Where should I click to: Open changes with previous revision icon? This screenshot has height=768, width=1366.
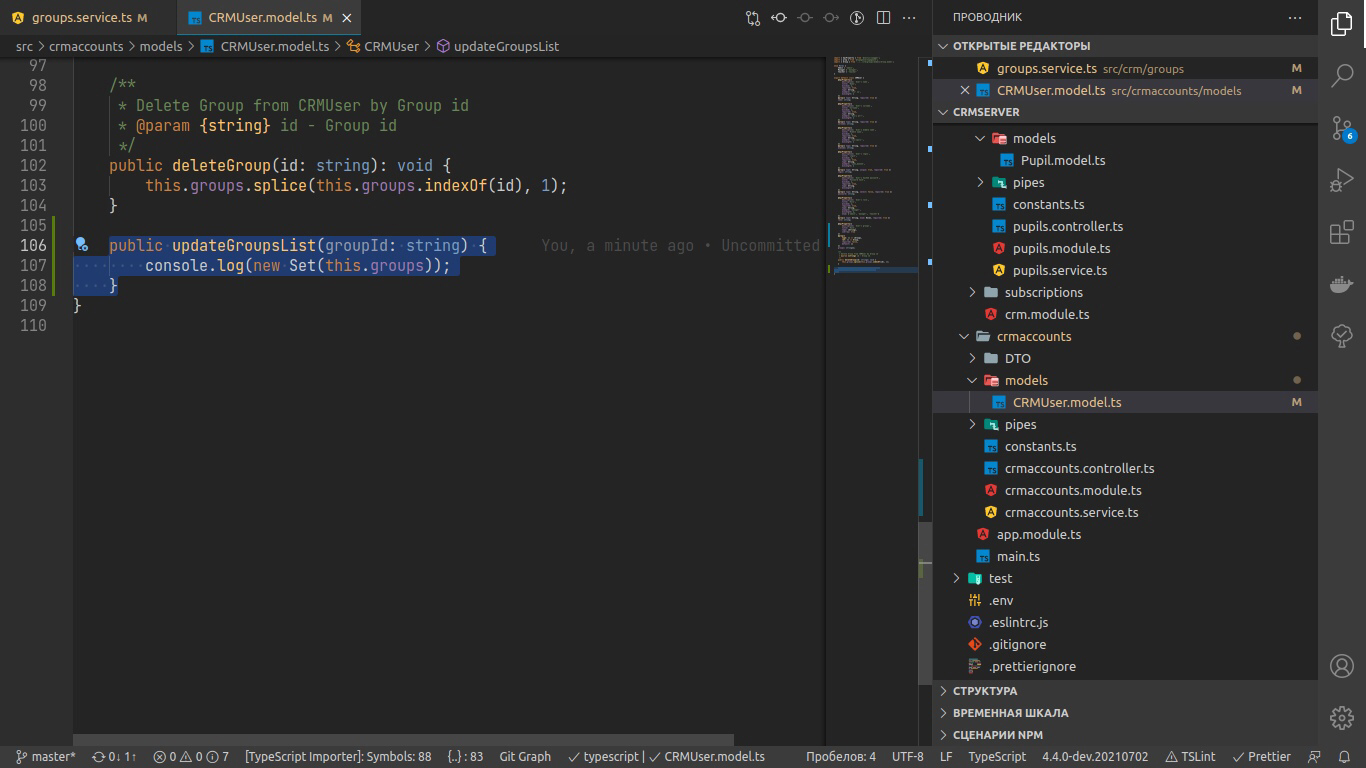[779, 17]
